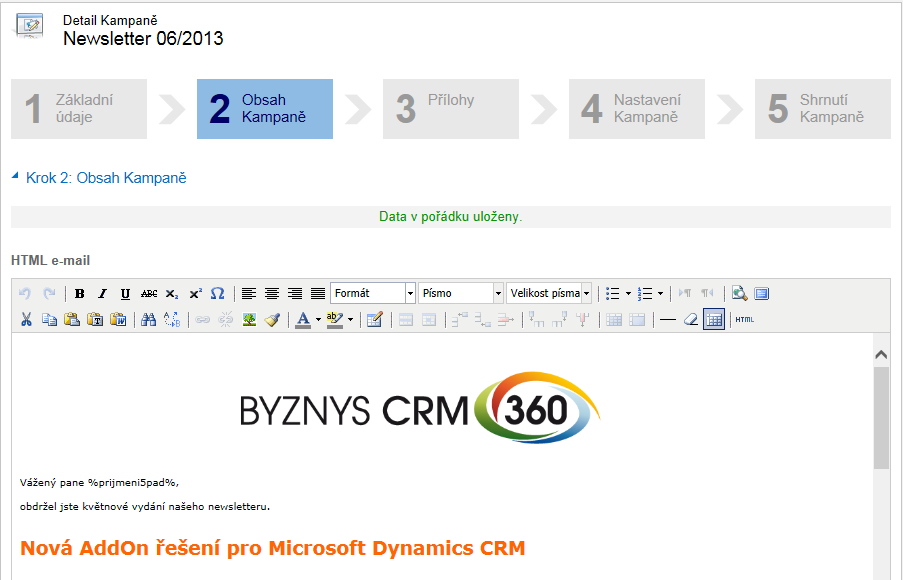This screenshot has height=580, width=903.
Task: Open HTML source editor
Action: tap(745, 319)
